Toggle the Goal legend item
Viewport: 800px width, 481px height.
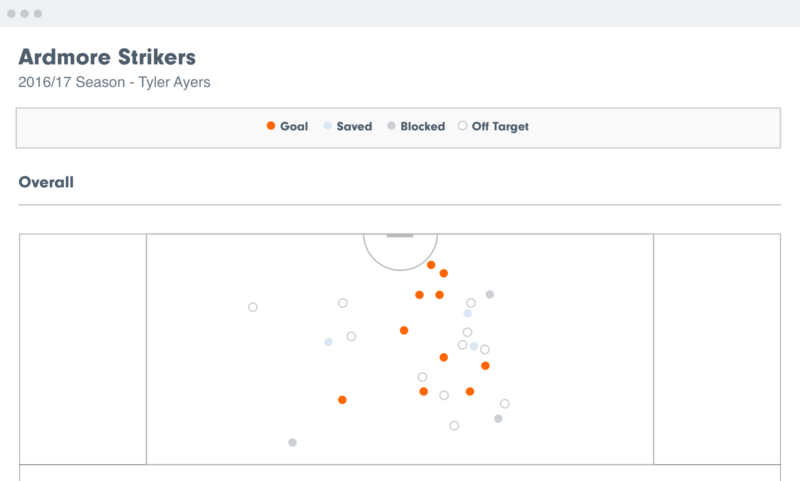(x=287, y=126)
